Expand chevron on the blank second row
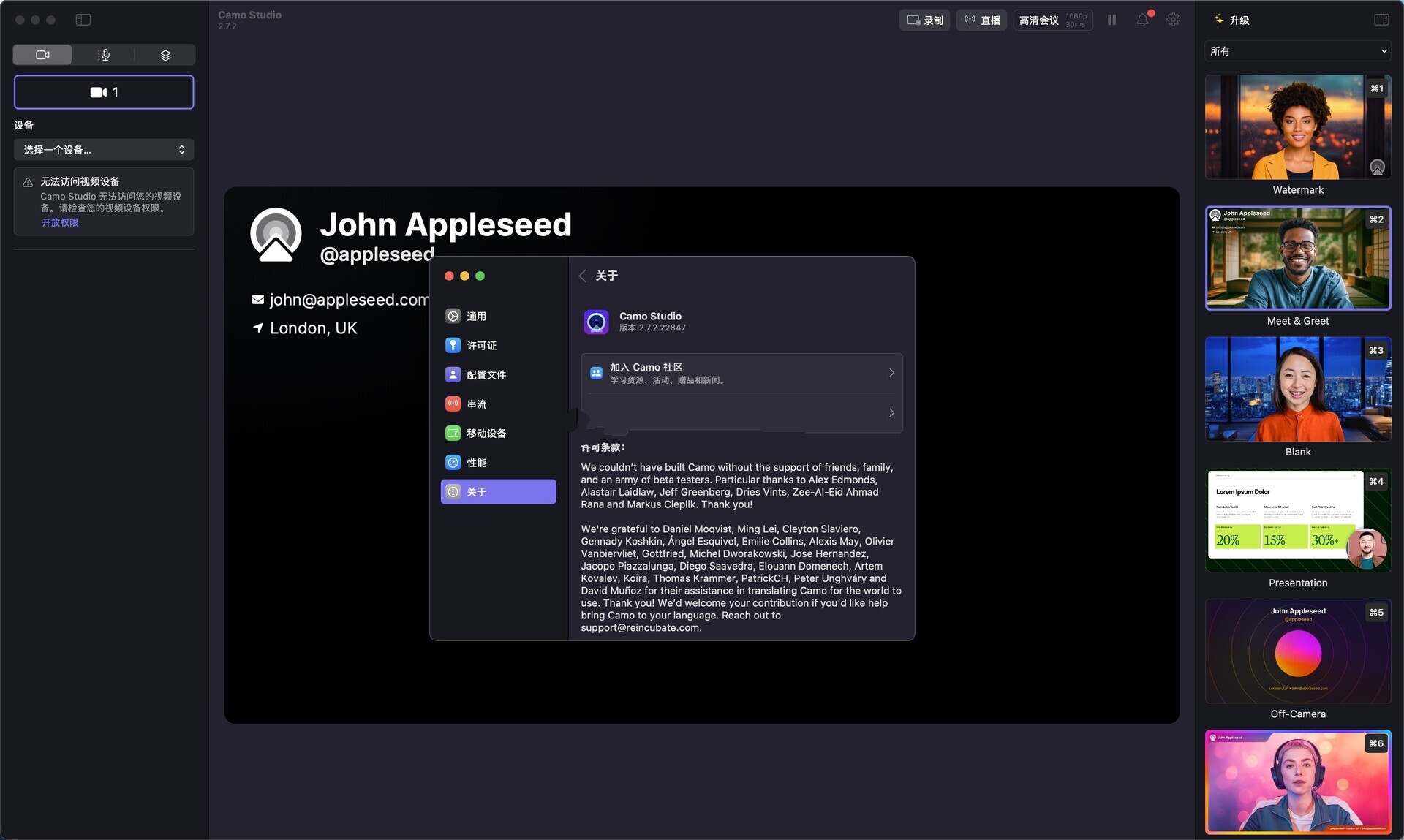The height and width of the screenshot is (840, 1404). (891, 413)
